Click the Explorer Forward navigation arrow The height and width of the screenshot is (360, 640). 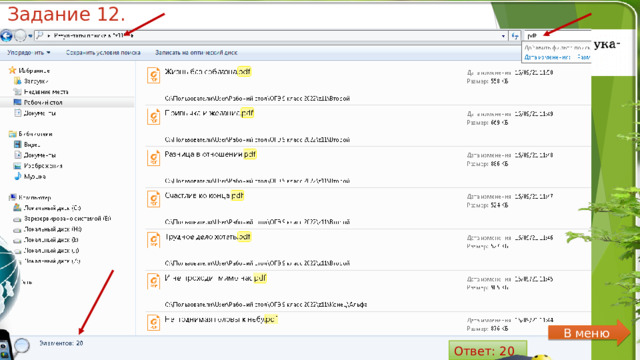[20, 36]
